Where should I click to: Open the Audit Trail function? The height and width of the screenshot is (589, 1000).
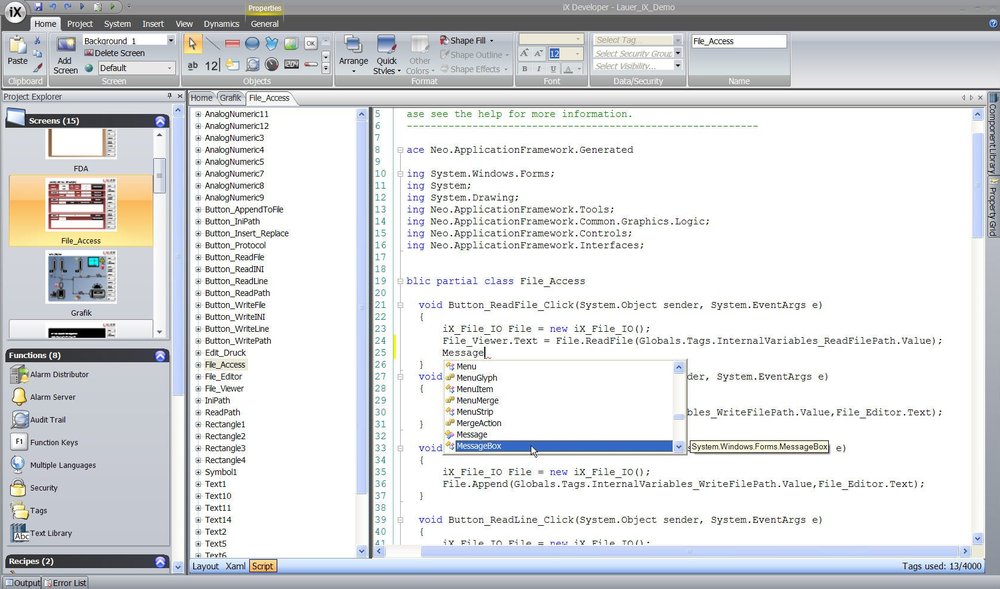(47, 420)
